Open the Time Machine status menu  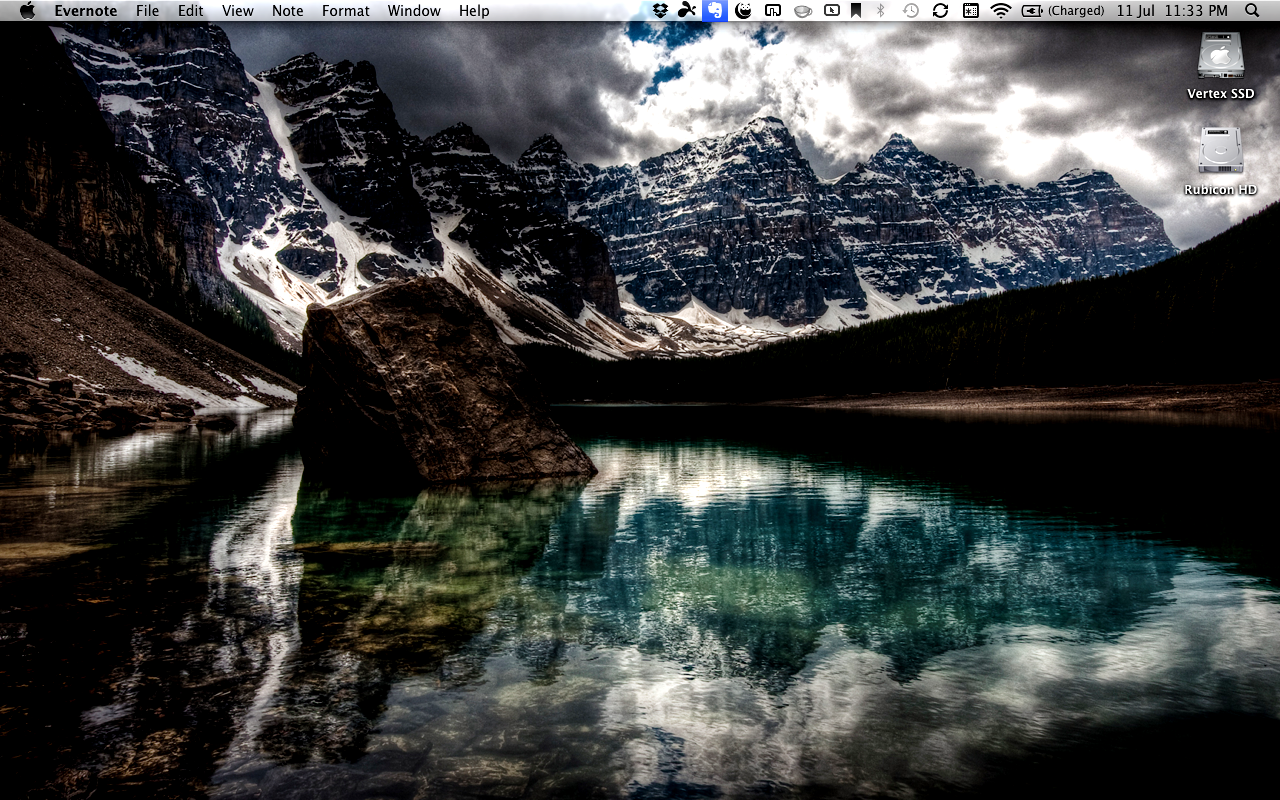click(911, 10)
